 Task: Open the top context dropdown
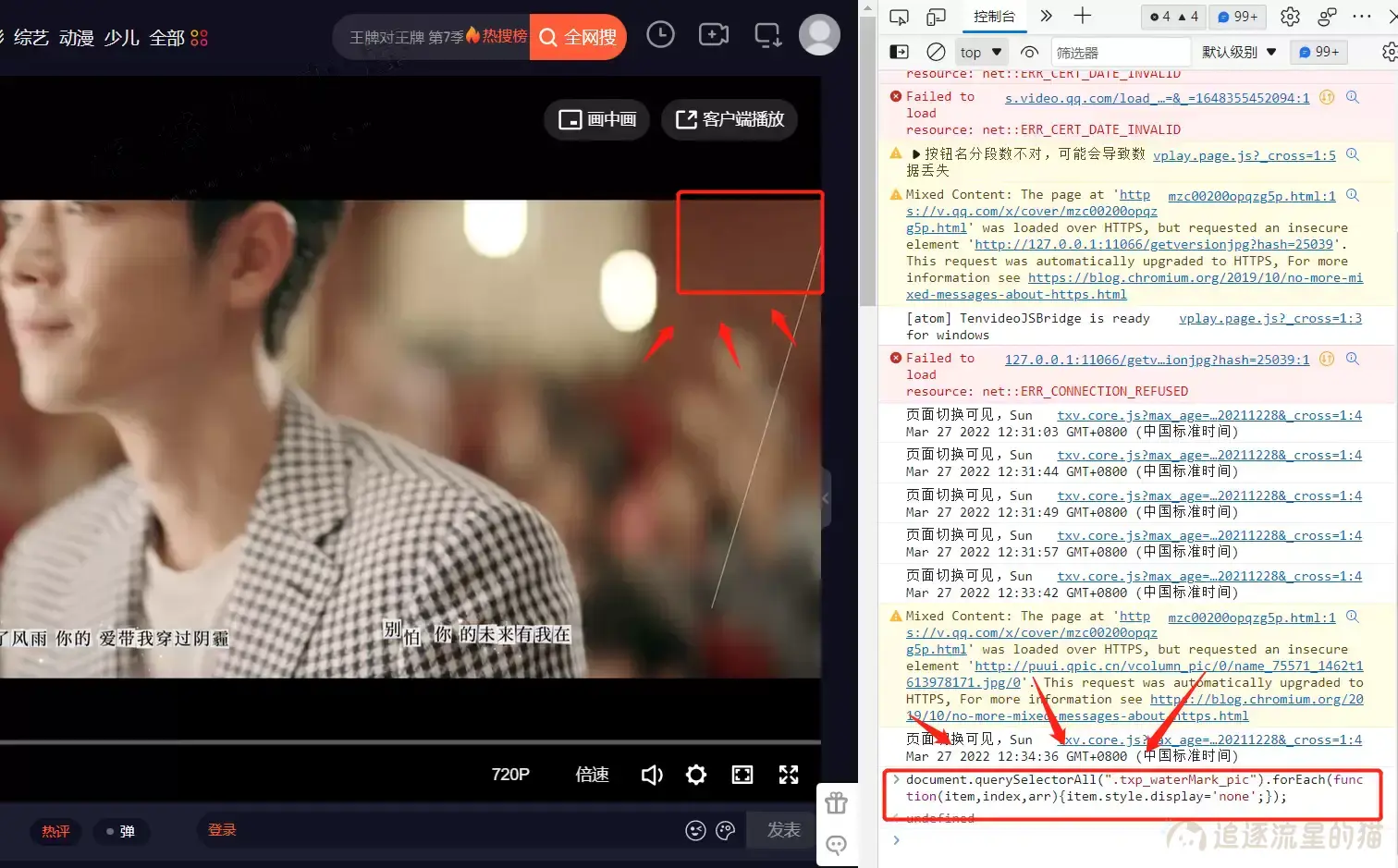(981, 52)
